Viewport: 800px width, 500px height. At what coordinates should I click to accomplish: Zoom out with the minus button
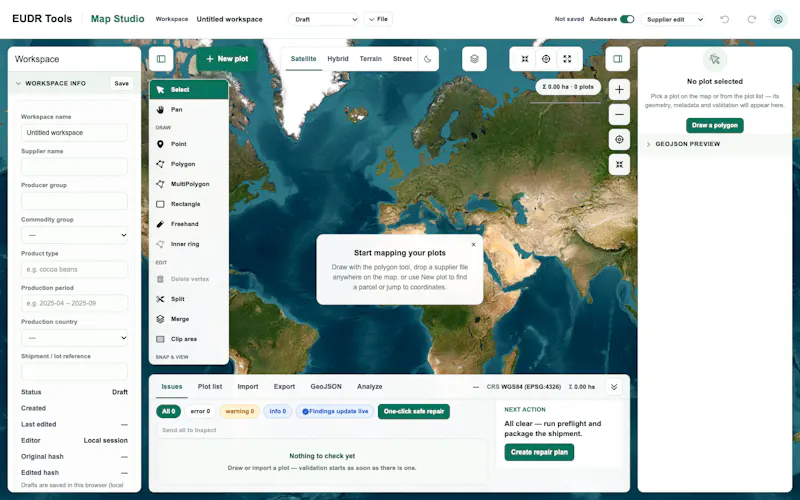click(x=619, y=114)
